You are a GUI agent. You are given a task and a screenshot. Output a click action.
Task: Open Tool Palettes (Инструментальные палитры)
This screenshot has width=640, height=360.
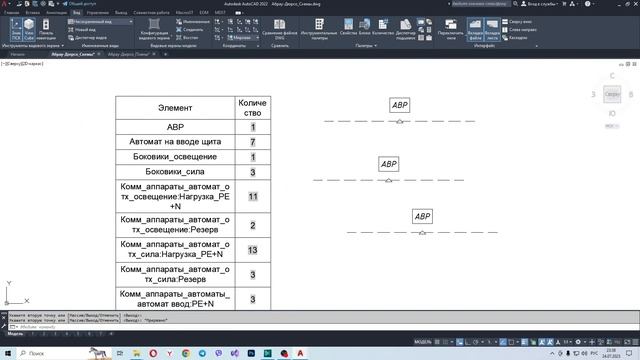tap(319, 29)
